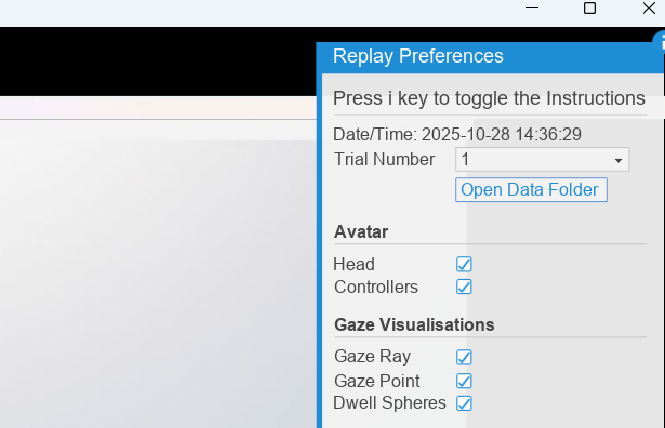The height and width of the screenshot is (428, 665).
Task: Click the Replay Preferences panel title
Action: pos(418,56)
